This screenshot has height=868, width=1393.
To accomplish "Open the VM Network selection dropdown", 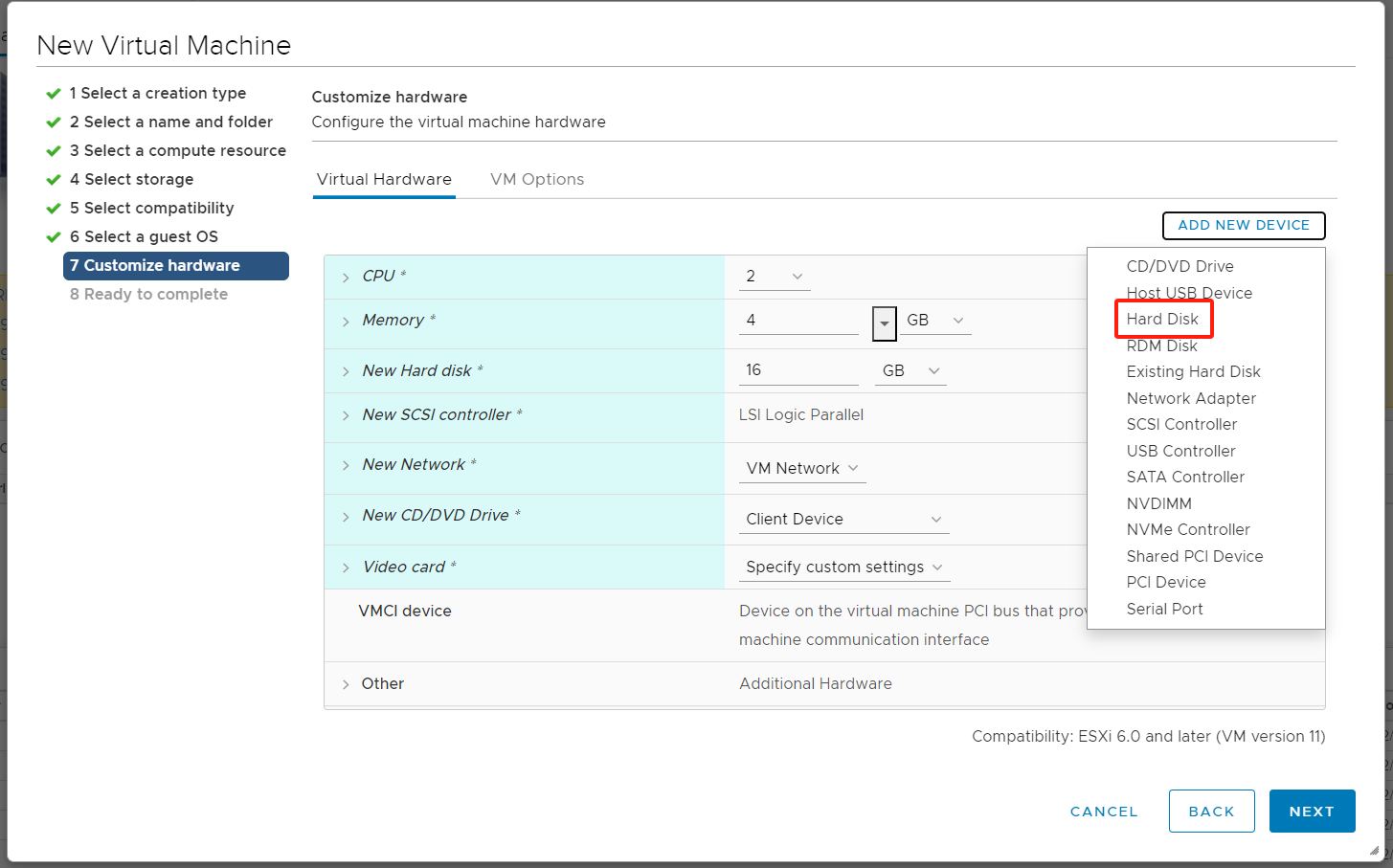I will pos(802,468).
